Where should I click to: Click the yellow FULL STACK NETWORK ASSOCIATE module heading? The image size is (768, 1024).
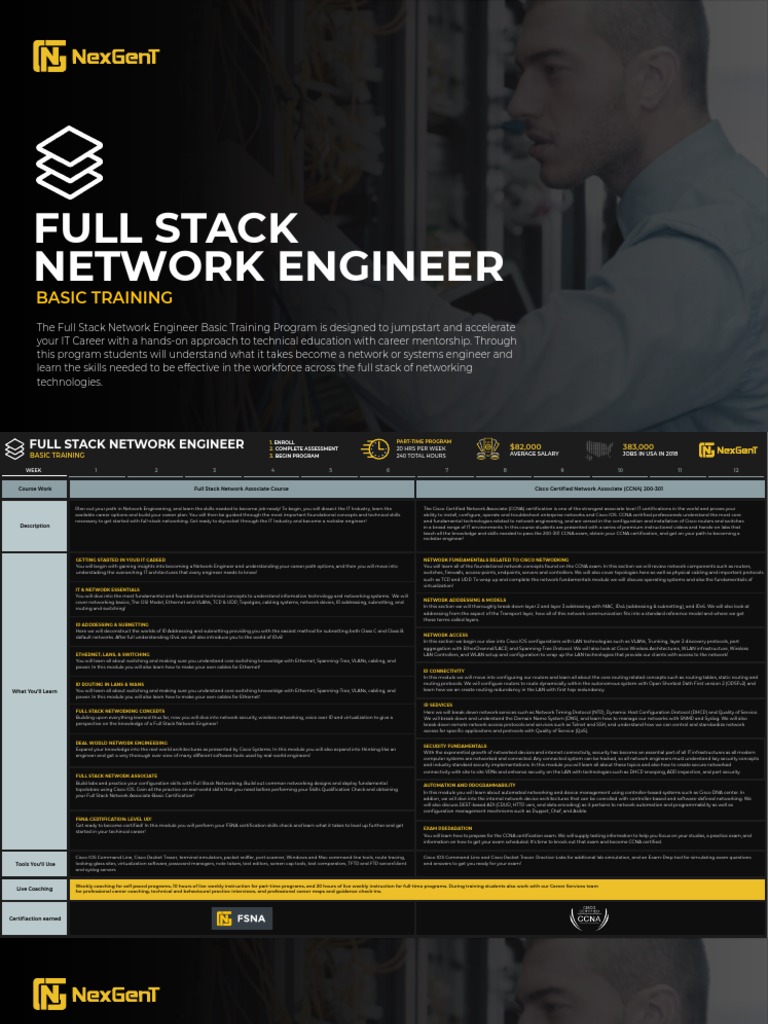point(116,776)
